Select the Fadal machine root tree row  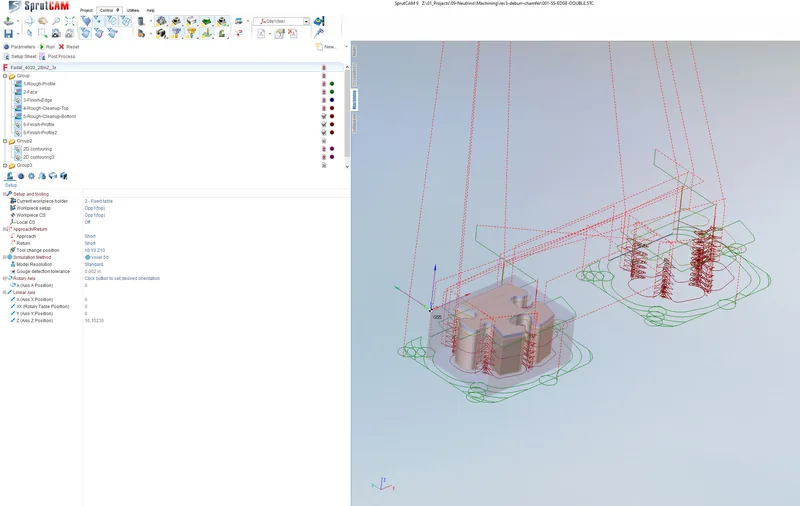coord(172,67)
